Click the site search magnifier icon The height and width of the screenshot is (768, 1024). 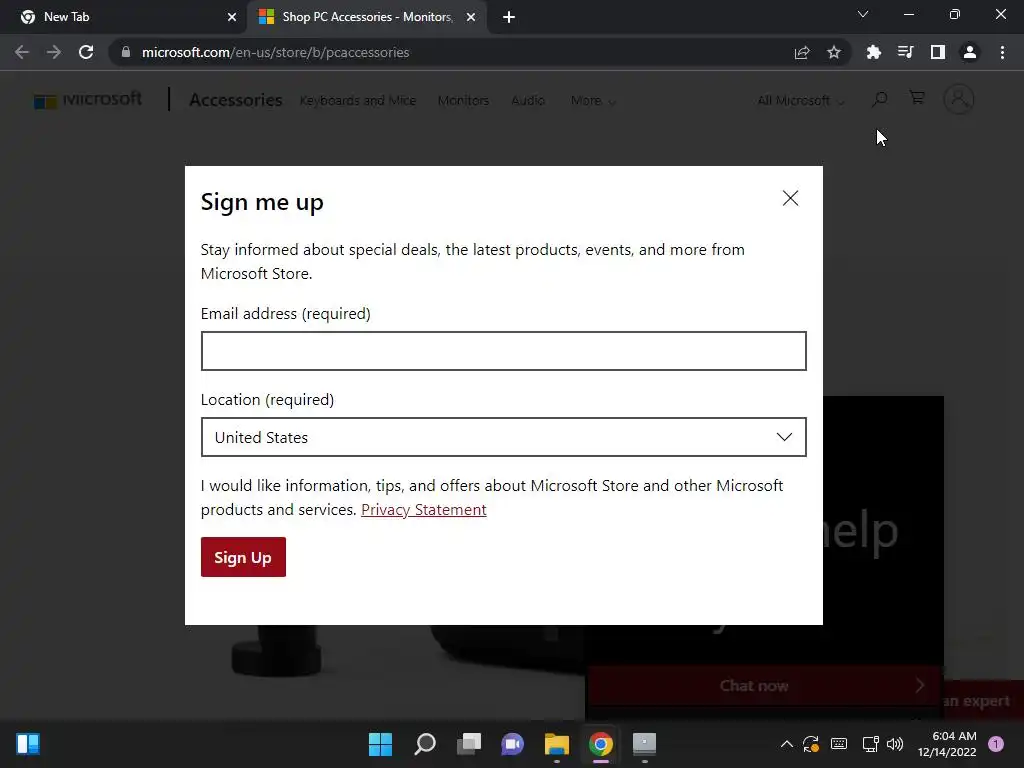tap(880, 99)
